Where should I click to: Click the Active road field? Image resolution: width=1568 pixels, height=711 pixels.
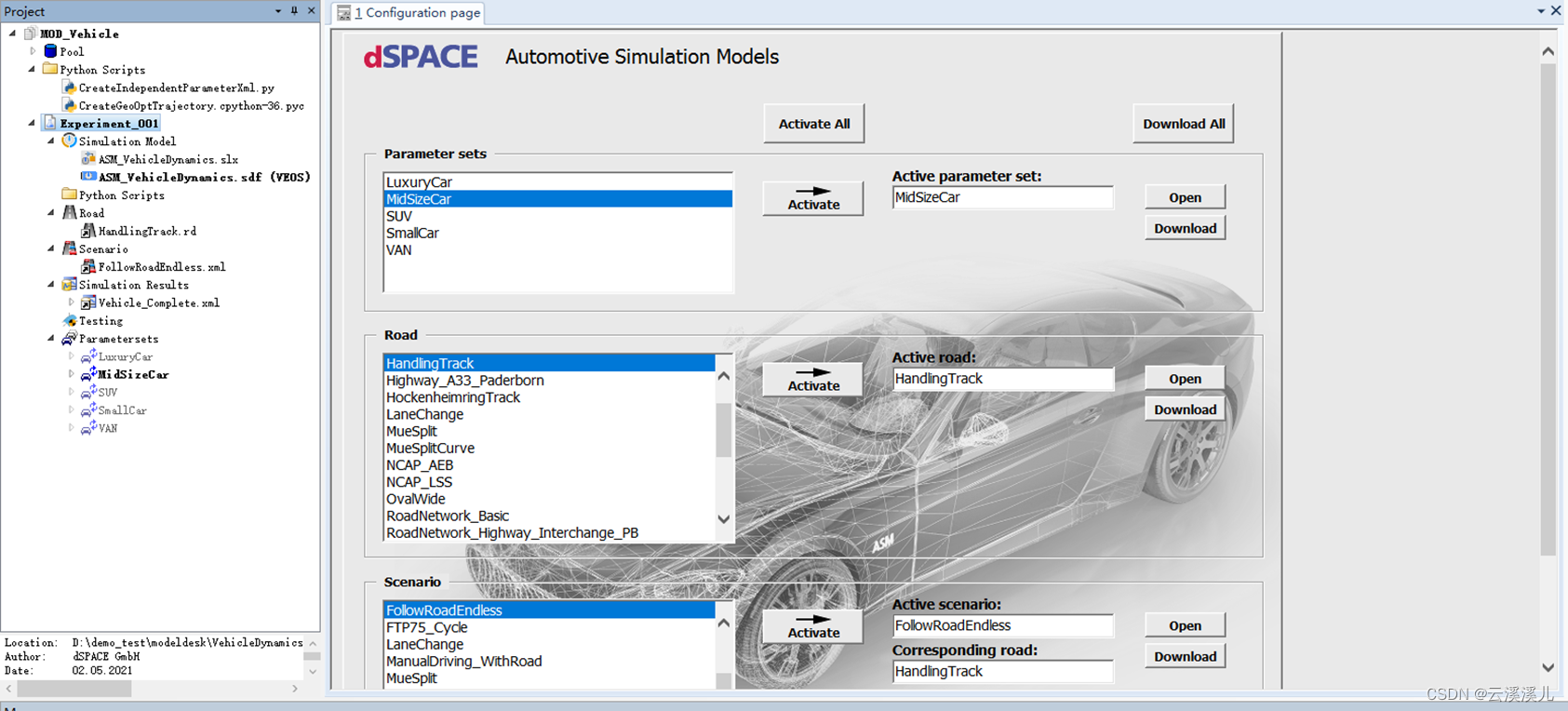pyautogui.click(x=1002, y=379)
